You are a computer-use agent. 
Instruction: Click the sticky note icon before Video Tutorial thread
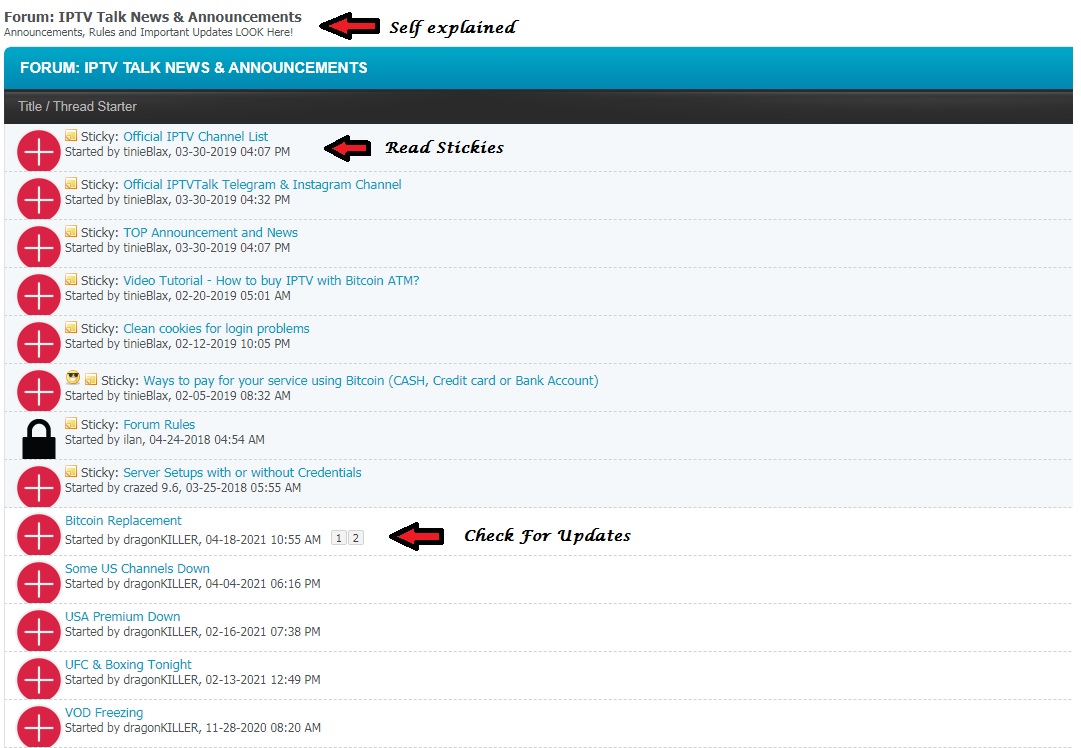coord(71,279)
